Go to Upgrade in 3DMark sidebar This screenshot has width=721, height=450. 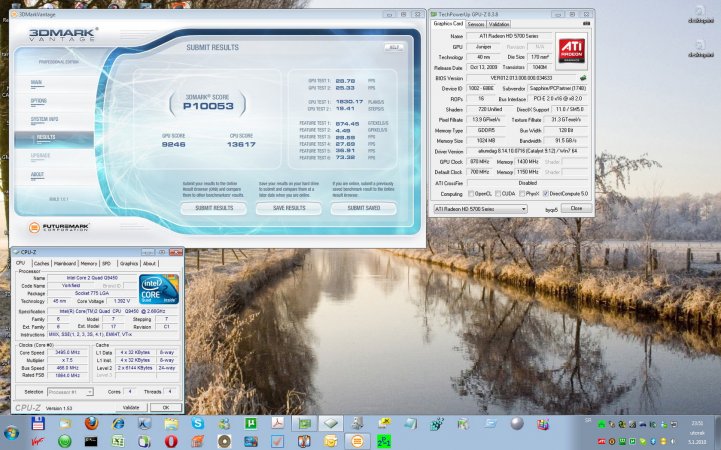tap(40, 156)
